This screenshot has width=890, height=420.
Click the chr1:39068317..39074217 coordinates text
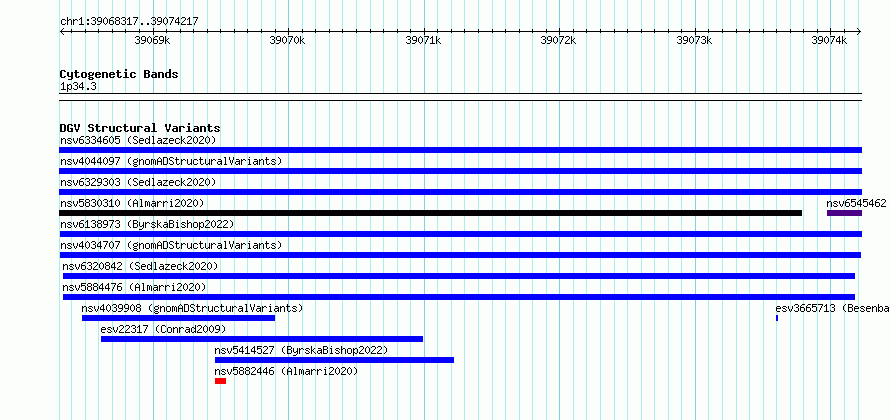(129, 22)
